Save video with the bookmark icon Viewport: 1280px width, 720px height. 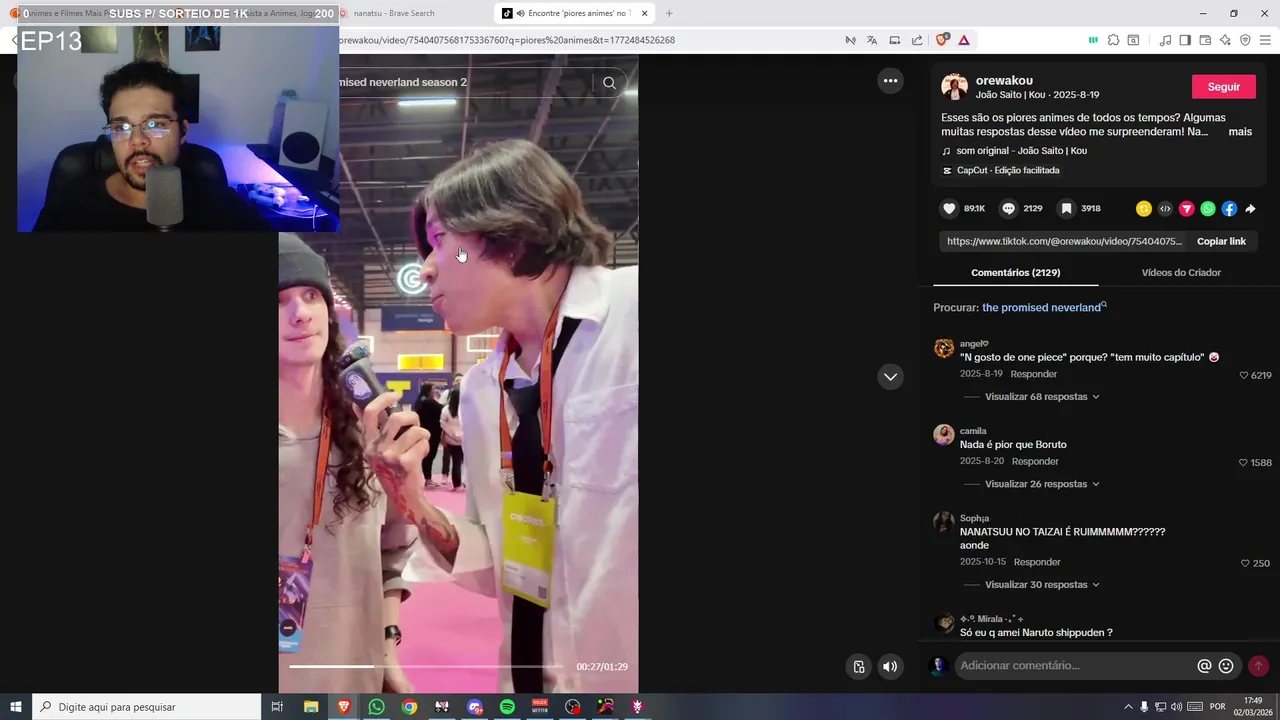1067,208
